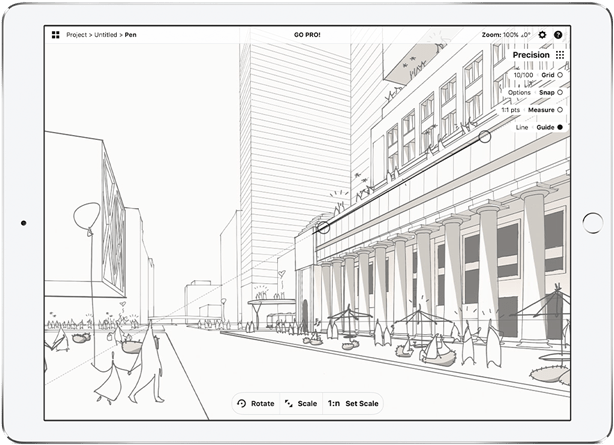
Task: Open the 10/100 grid size setting
Action: pos(524,75)
